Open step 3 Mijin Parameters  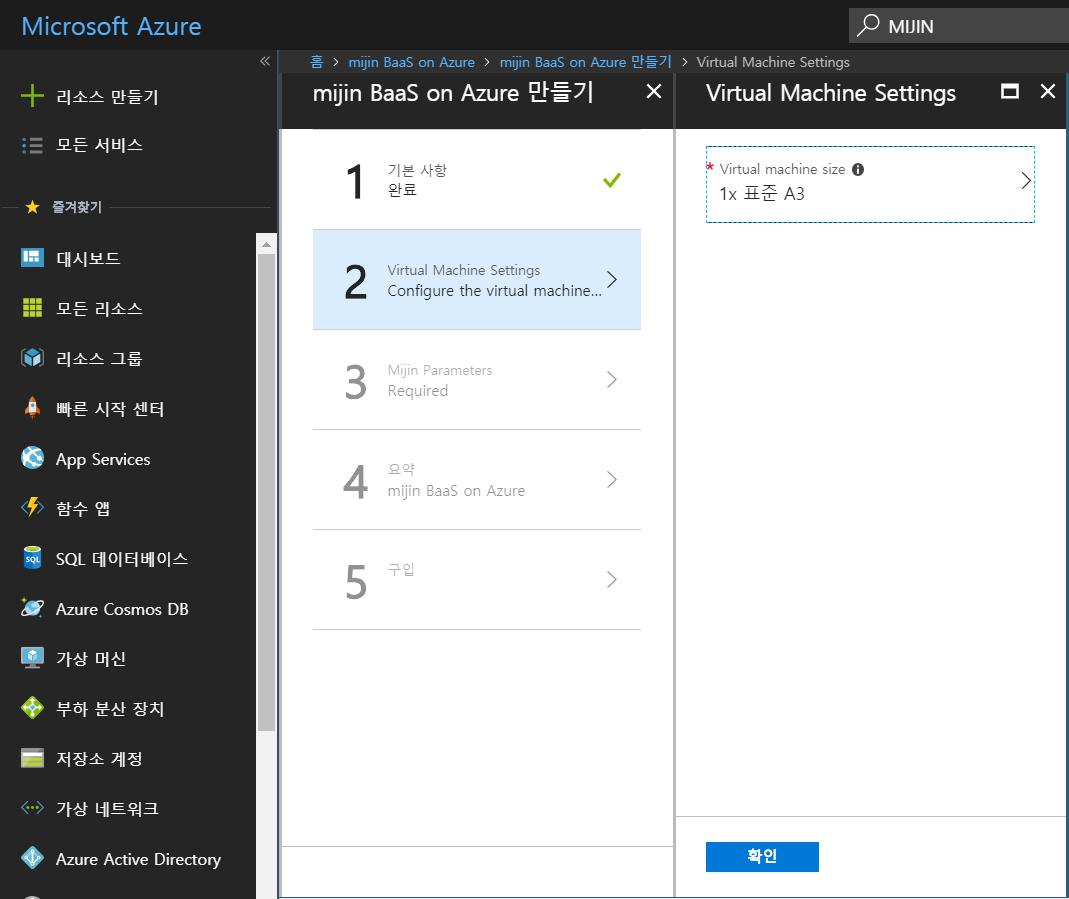pos(477,380)
